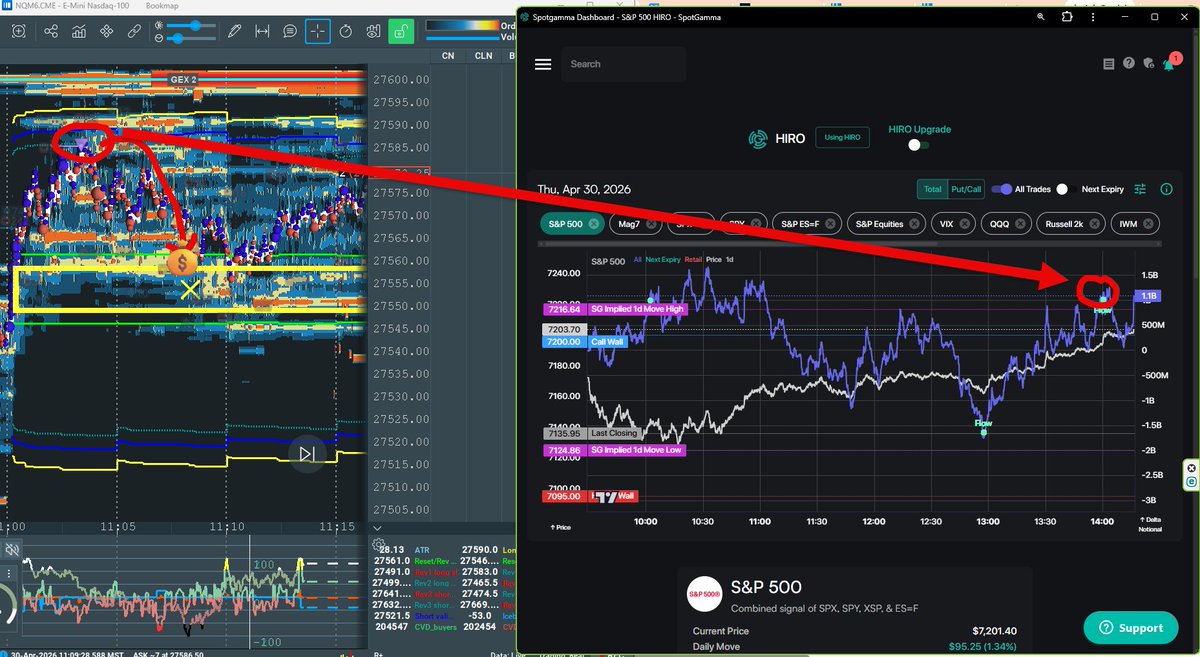Open the 1d timeframe selector in legend
Viewport: 1200px width, 657px height.
click(x=729, y=260)
